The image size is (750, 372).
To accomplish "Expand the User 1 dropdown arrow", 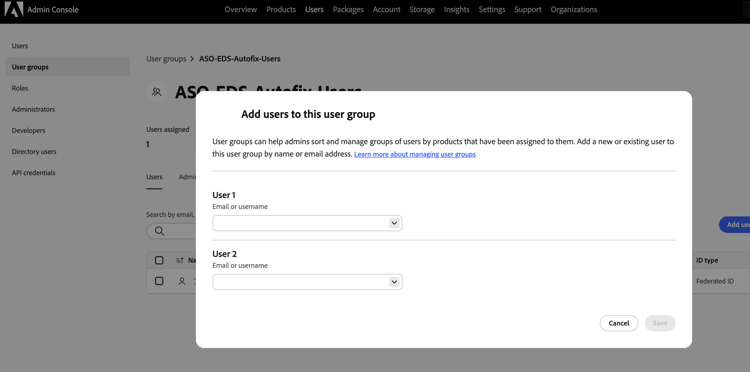I will tap(394, 223).
